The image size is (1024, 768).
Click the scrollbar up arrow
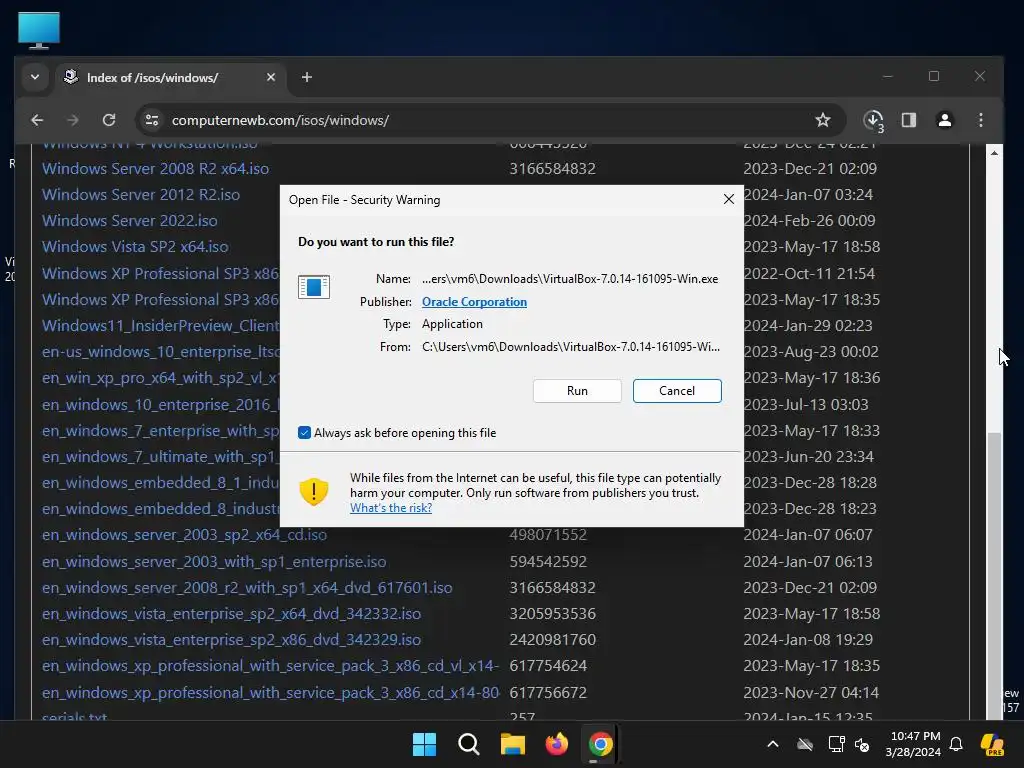994,153
